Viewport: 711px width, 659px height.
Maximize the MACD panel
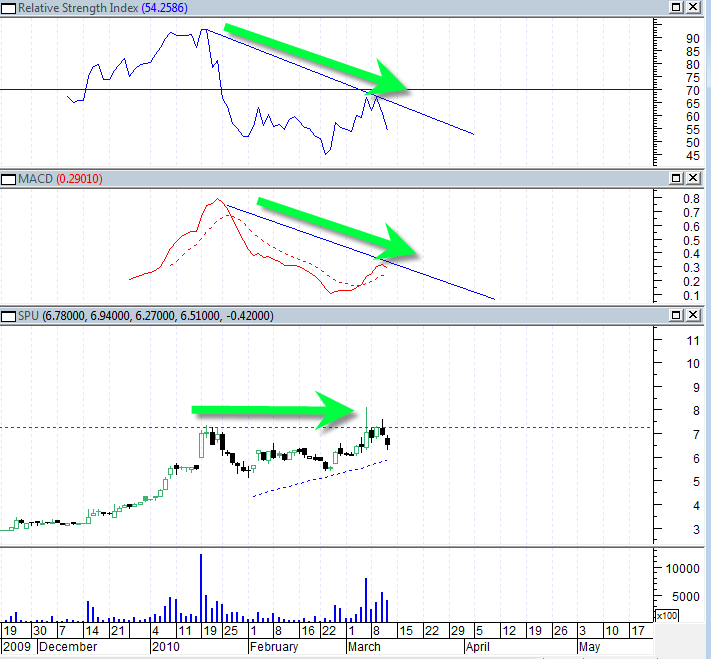tap(676, 178)
